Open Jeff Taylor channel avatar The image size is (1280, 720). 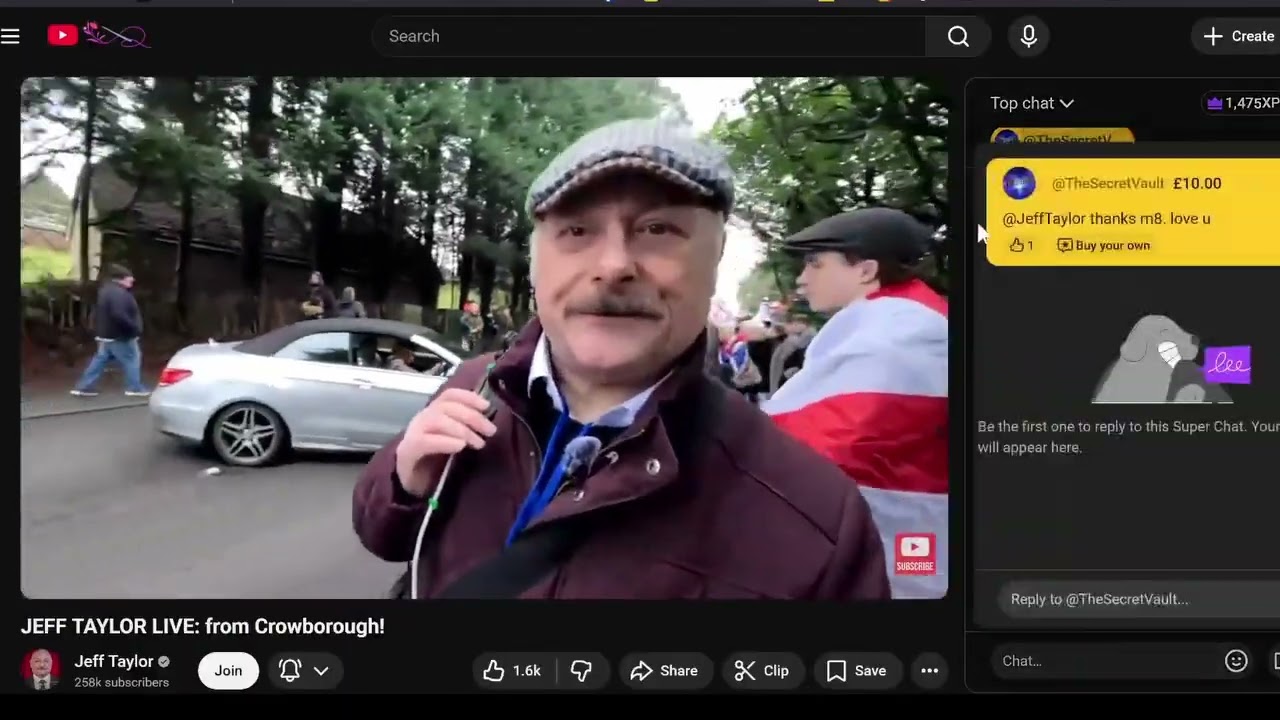[41, 670]
